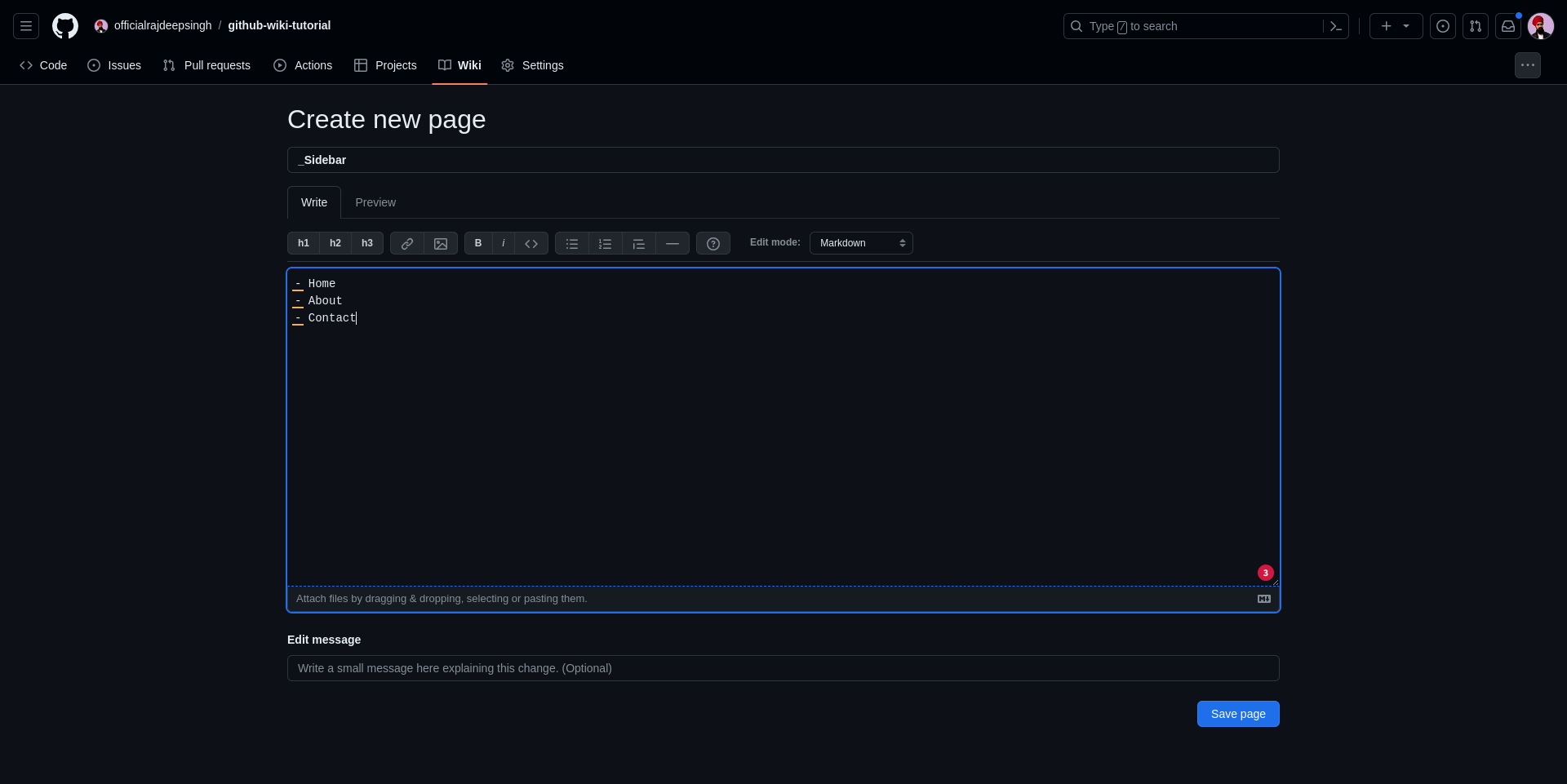The image size is (1567, 784).
Task: Open the Actions tab
Action: (303, 65)
